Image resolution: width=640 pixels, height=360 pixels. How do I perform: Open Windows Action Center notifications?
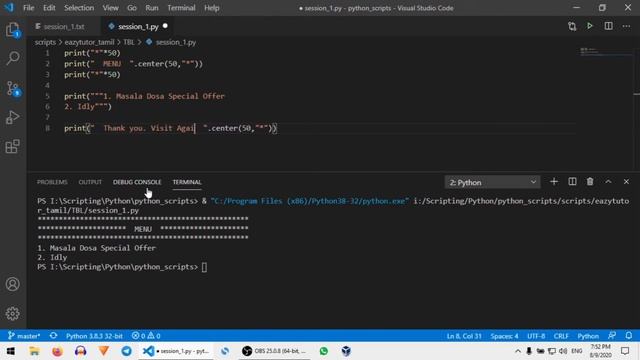coord(625,351)
